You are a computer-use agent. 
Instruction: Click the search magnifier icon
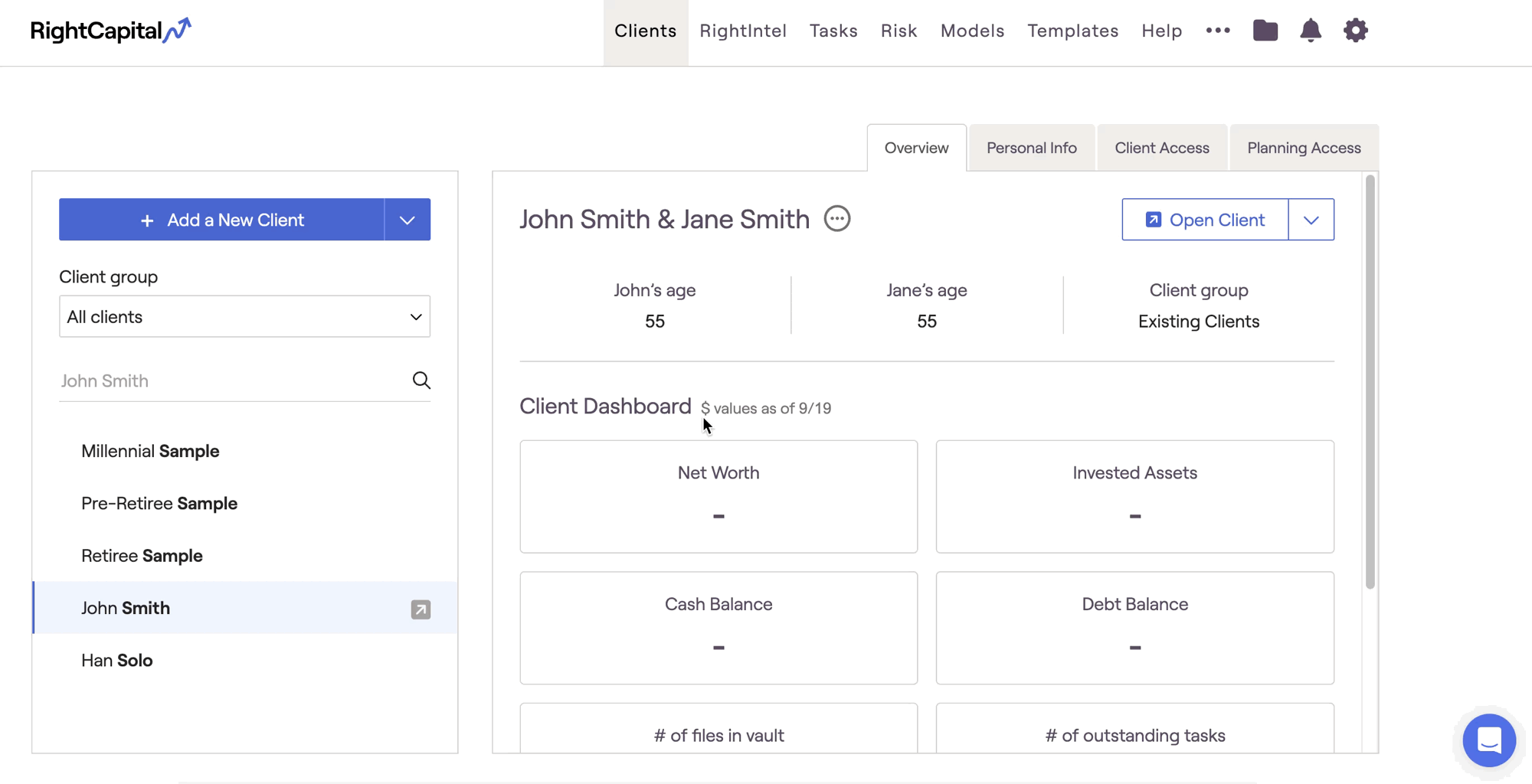click(421, 381)
